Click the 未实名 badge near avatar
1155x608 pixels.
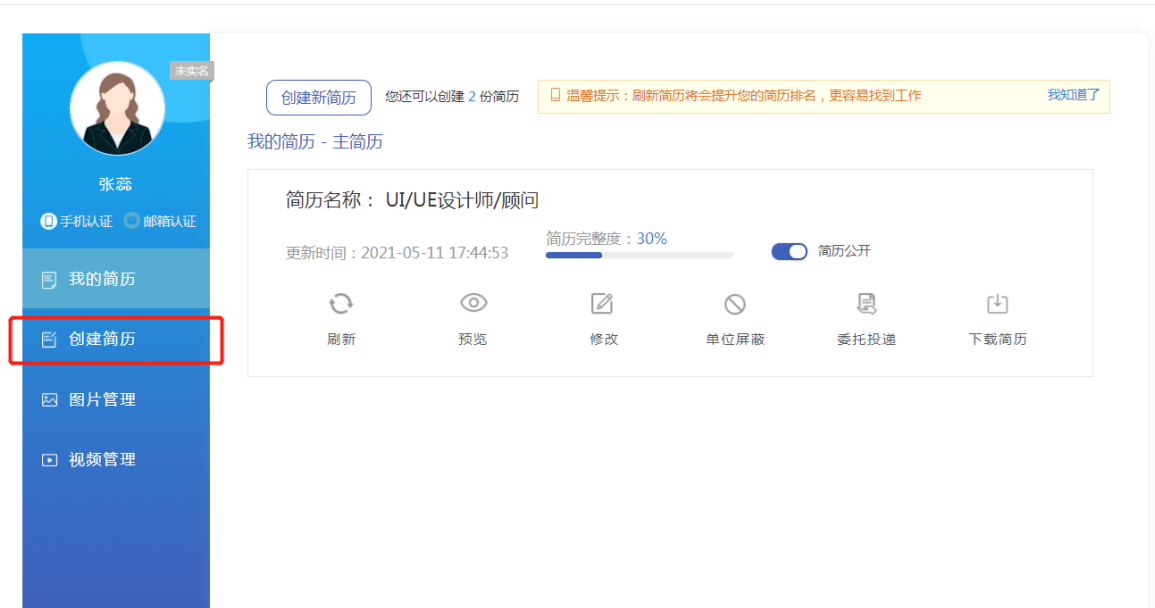(x=191, y=71)
